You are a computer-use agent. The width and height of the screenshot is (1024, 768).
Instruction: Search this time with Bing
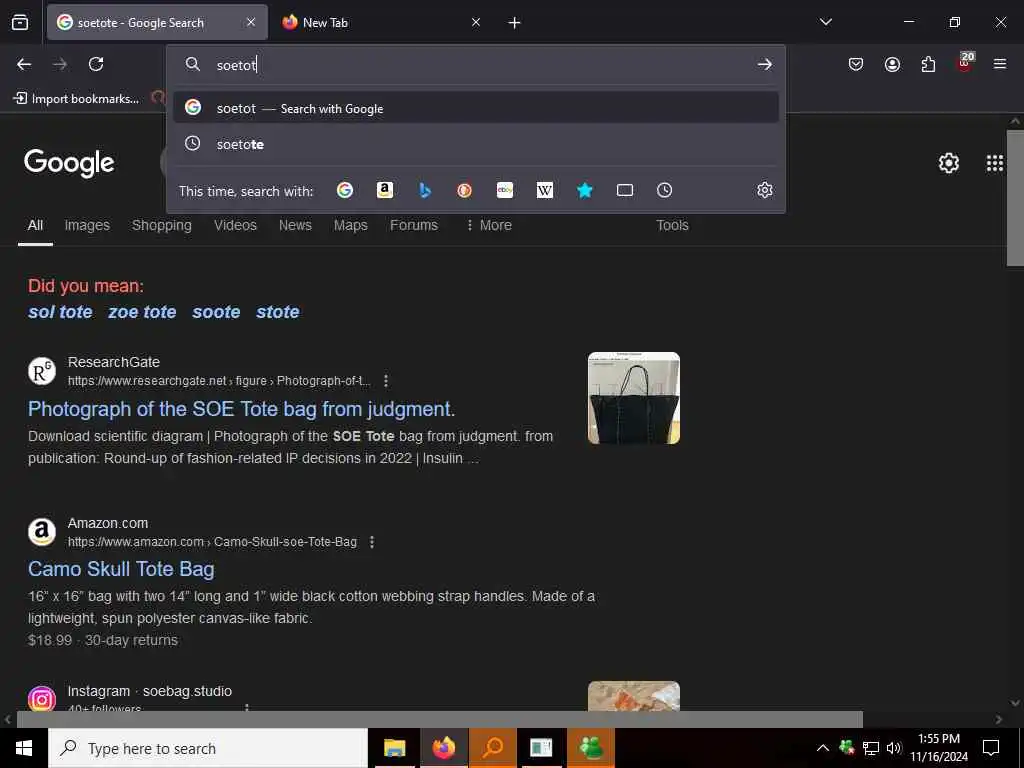tap(424, 190)
